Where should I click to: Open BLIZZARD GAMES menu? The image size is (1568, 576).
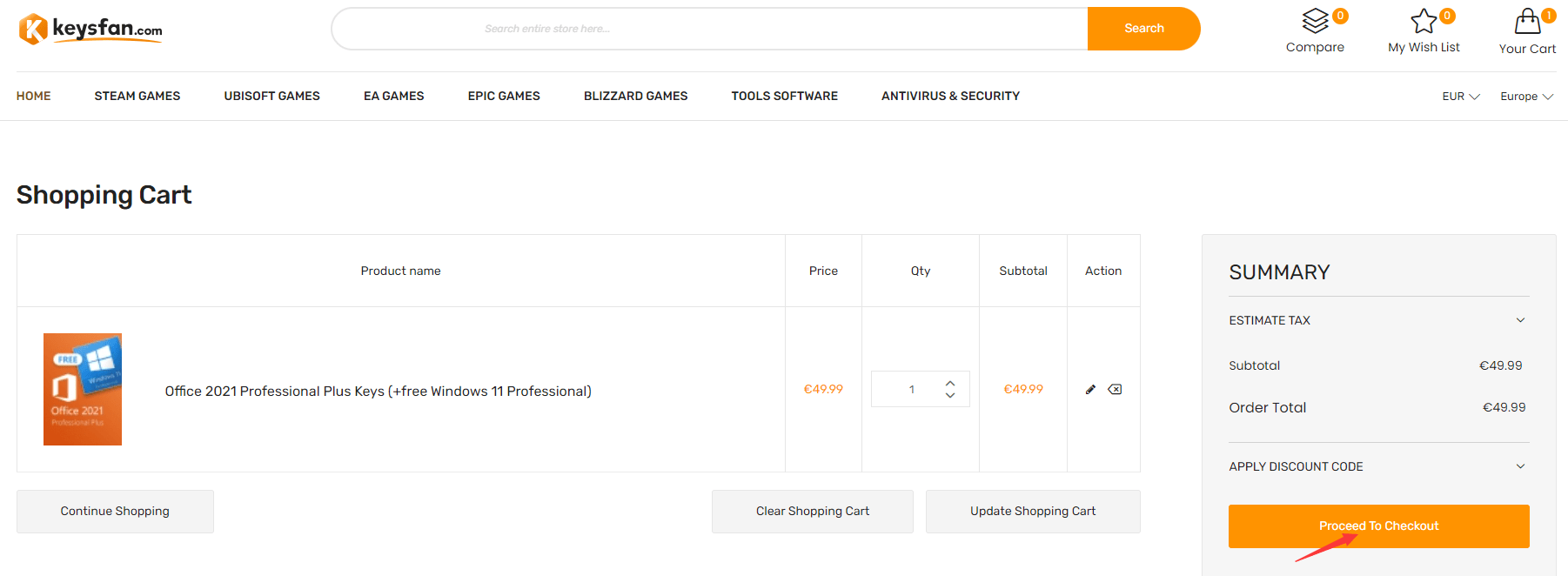pyautogui.click(x=636, y=96)
